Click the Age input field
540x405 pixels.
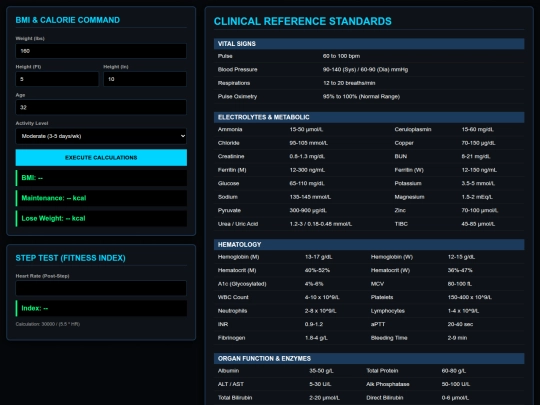pos(101,107)
